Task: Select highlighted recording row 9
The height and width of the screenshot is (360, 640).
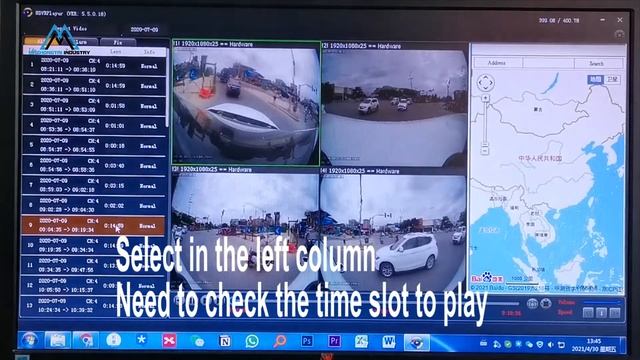Action: (x=93, y=225)
